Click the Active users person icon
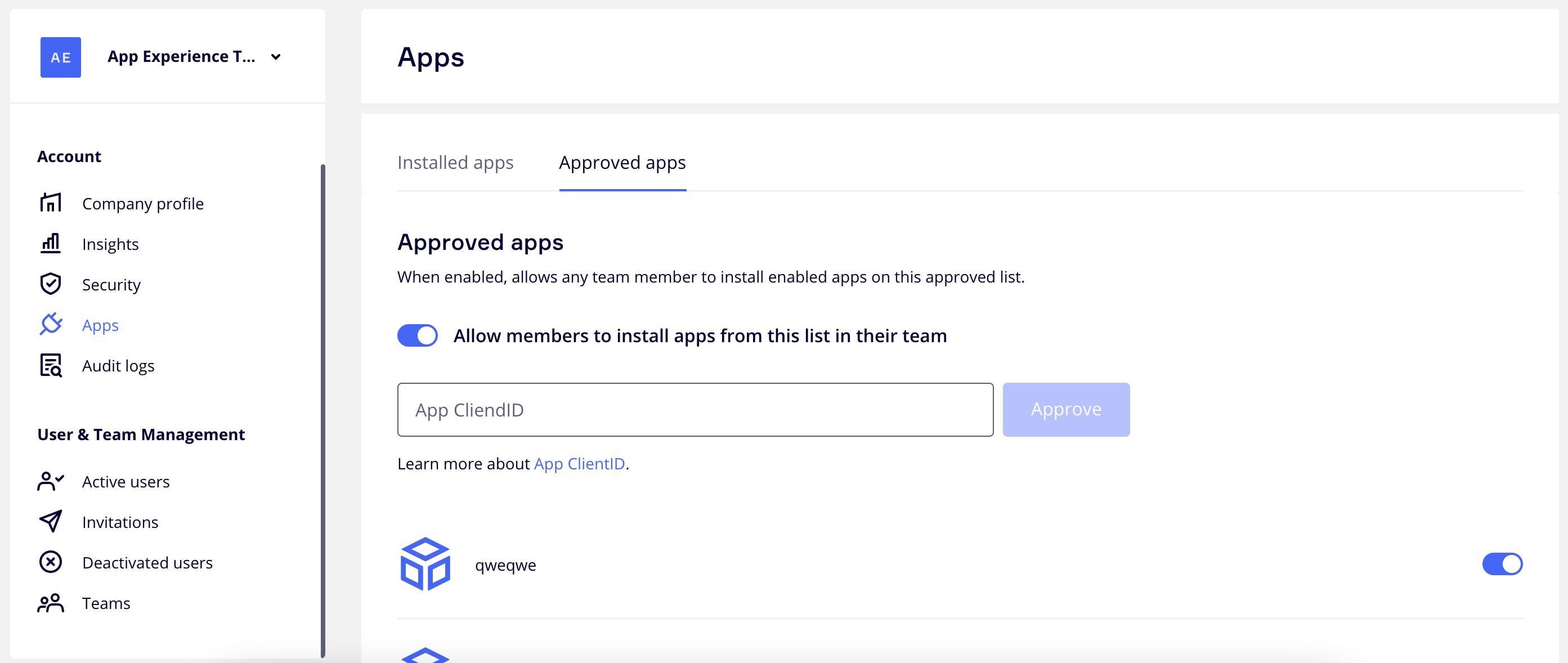1568x663 pixels. (x=51, y=481)
